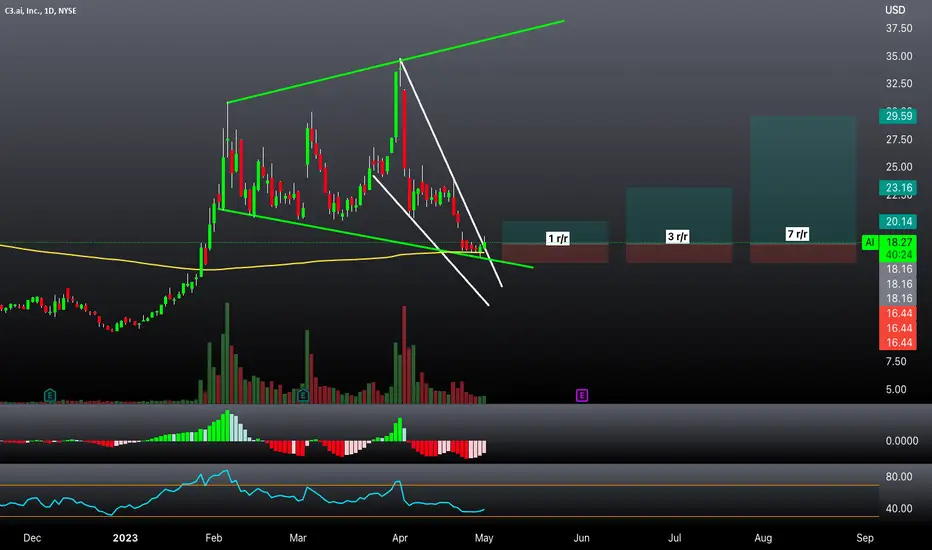Click the 35.00 price axis label
The image size is (932, 550).
coord(899,56)
